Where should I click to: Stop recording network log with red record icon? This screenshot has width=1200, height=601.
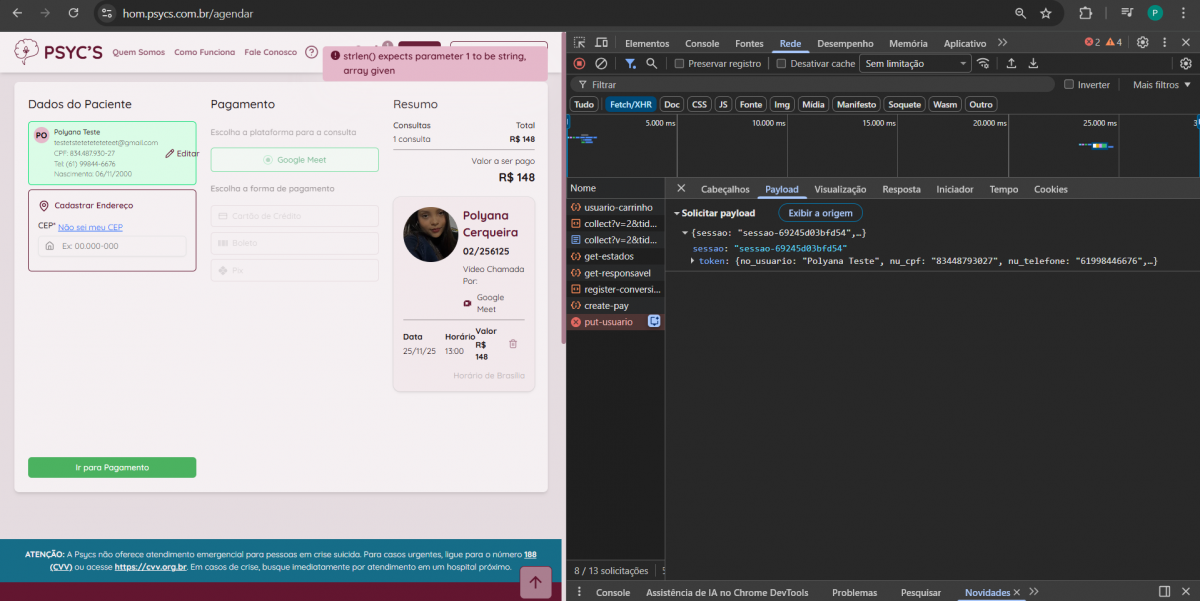[579, 63]
